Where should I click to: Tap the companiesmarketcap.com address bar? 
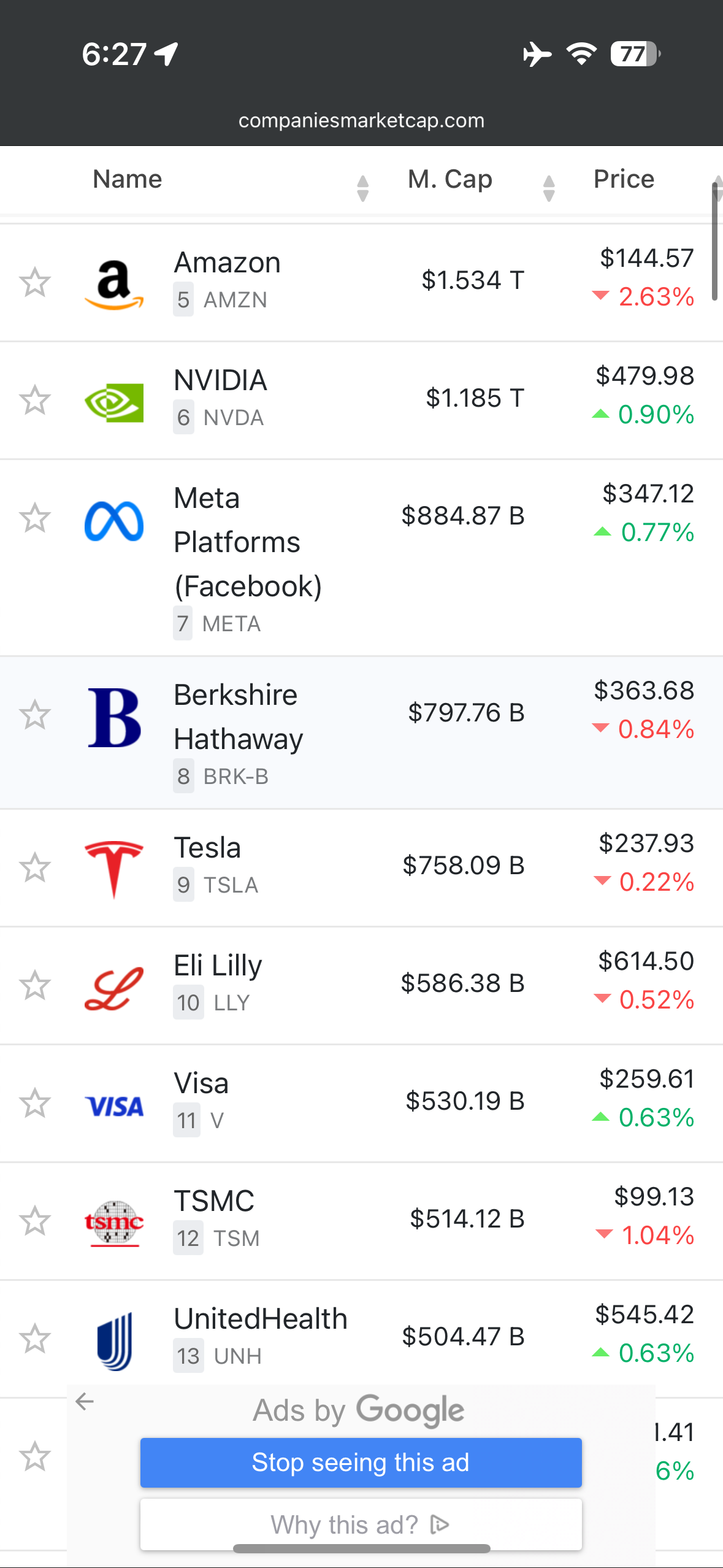pos(361,120)
